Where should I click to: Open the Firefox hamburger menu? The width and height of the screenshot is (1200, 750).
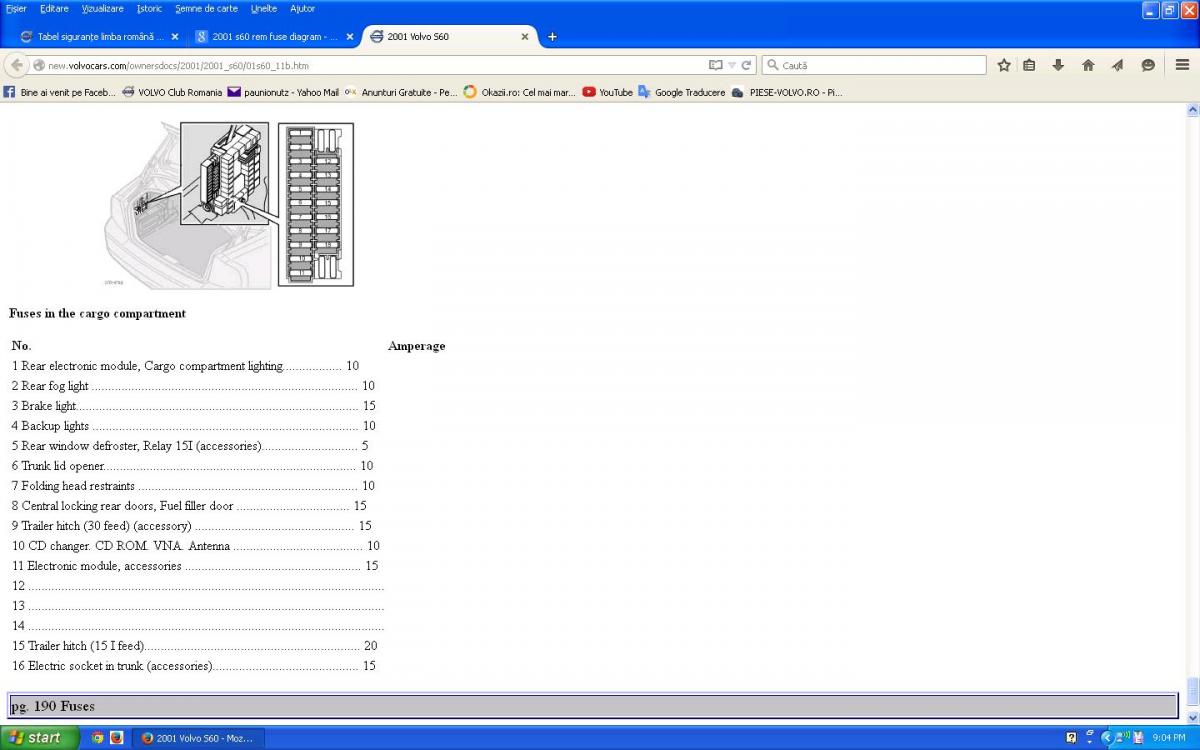coord(1182,65)
